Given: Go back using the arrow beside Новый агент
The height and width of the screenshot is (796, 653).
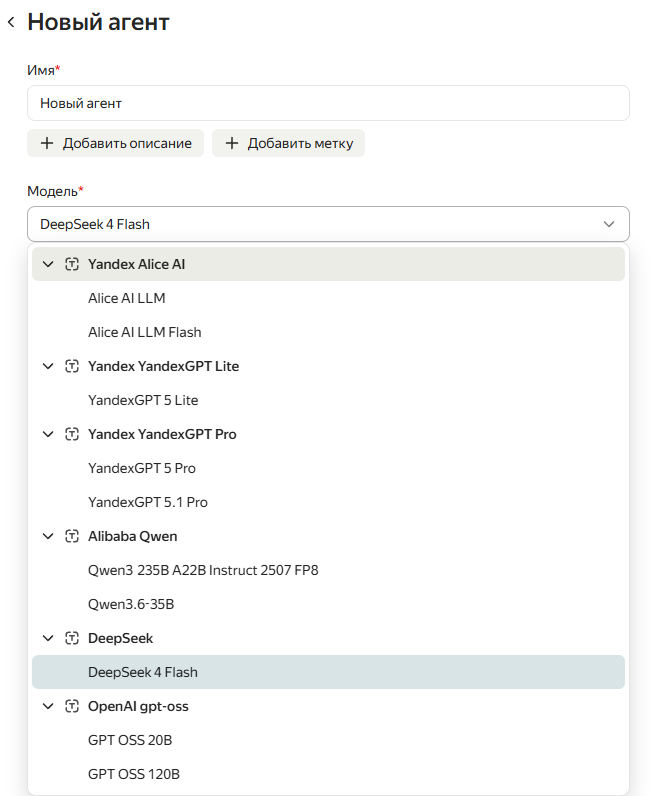Looking at the screenshot, I should (x=11, y=22).
